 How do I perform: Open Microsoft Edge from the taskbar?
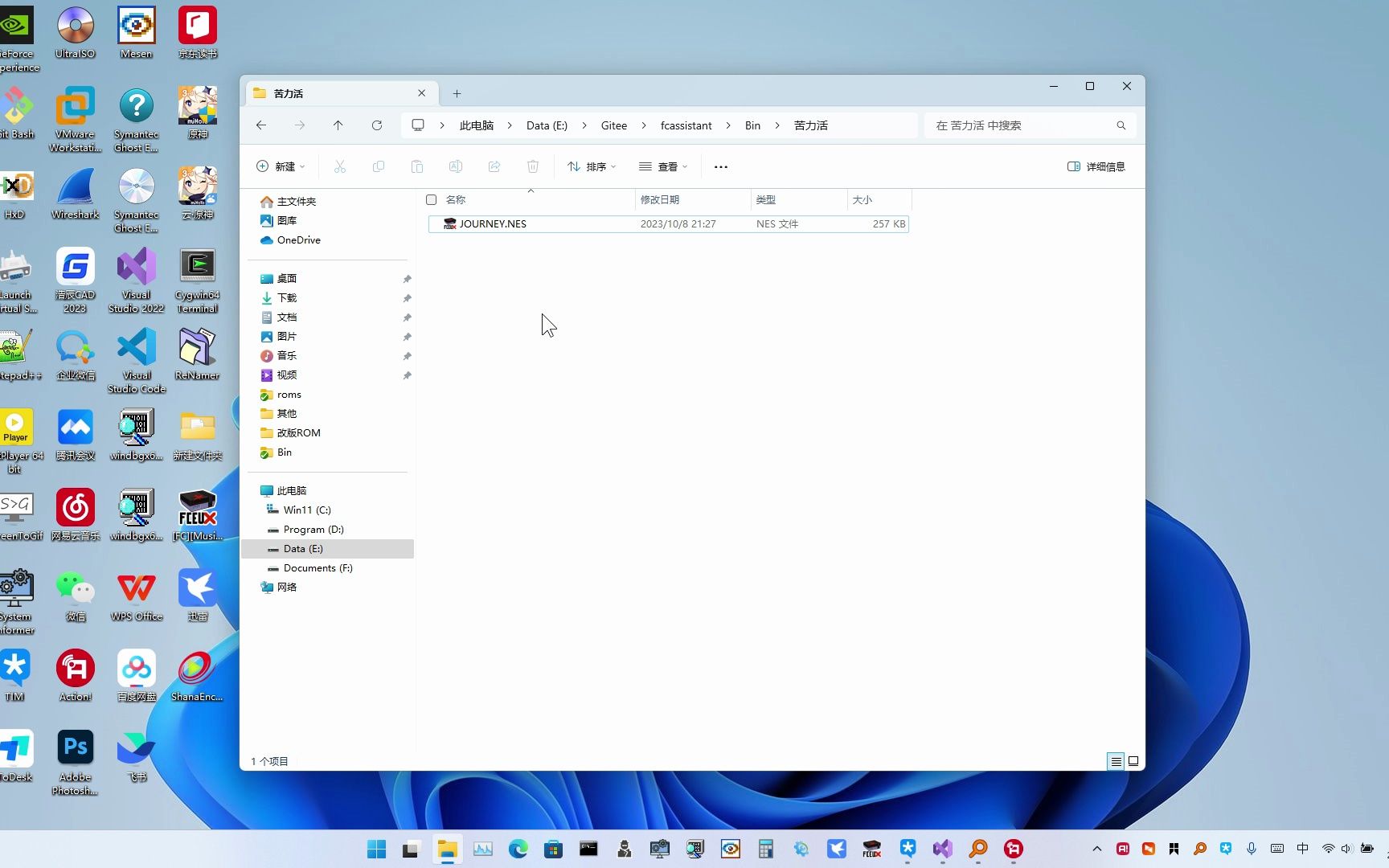pos(518,849)
